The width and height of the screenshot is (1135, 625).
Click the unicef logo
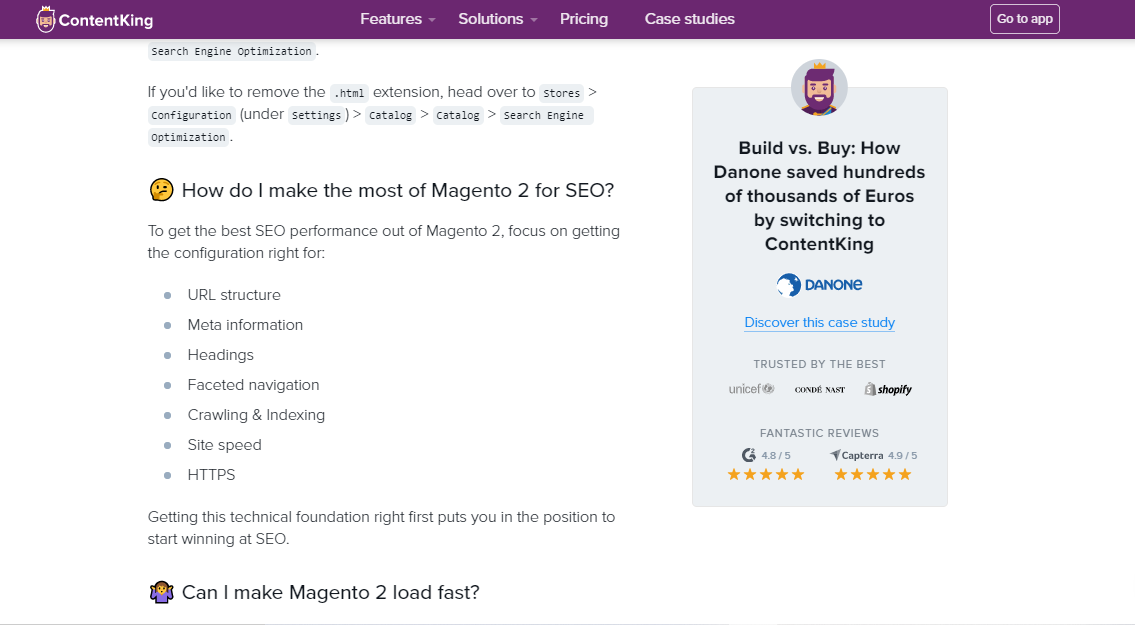(x=751, y=389)
